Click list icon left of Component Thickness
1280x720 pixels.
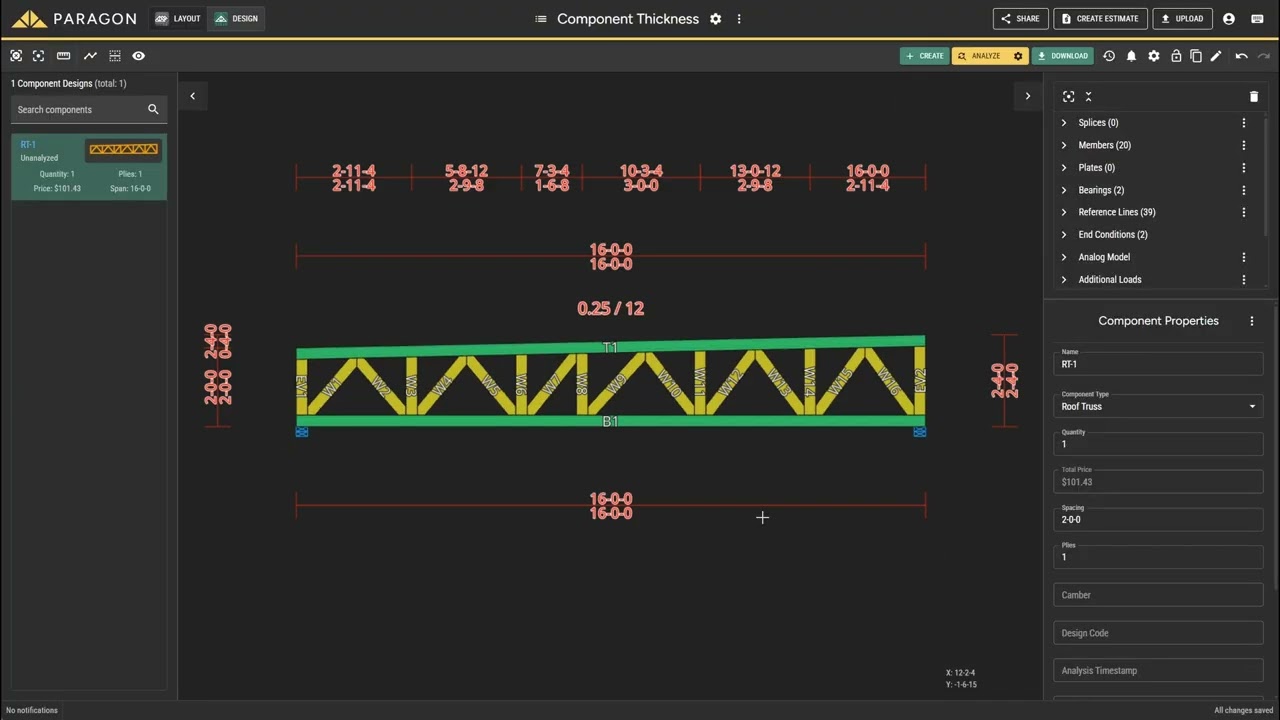(x=541, y=19)
